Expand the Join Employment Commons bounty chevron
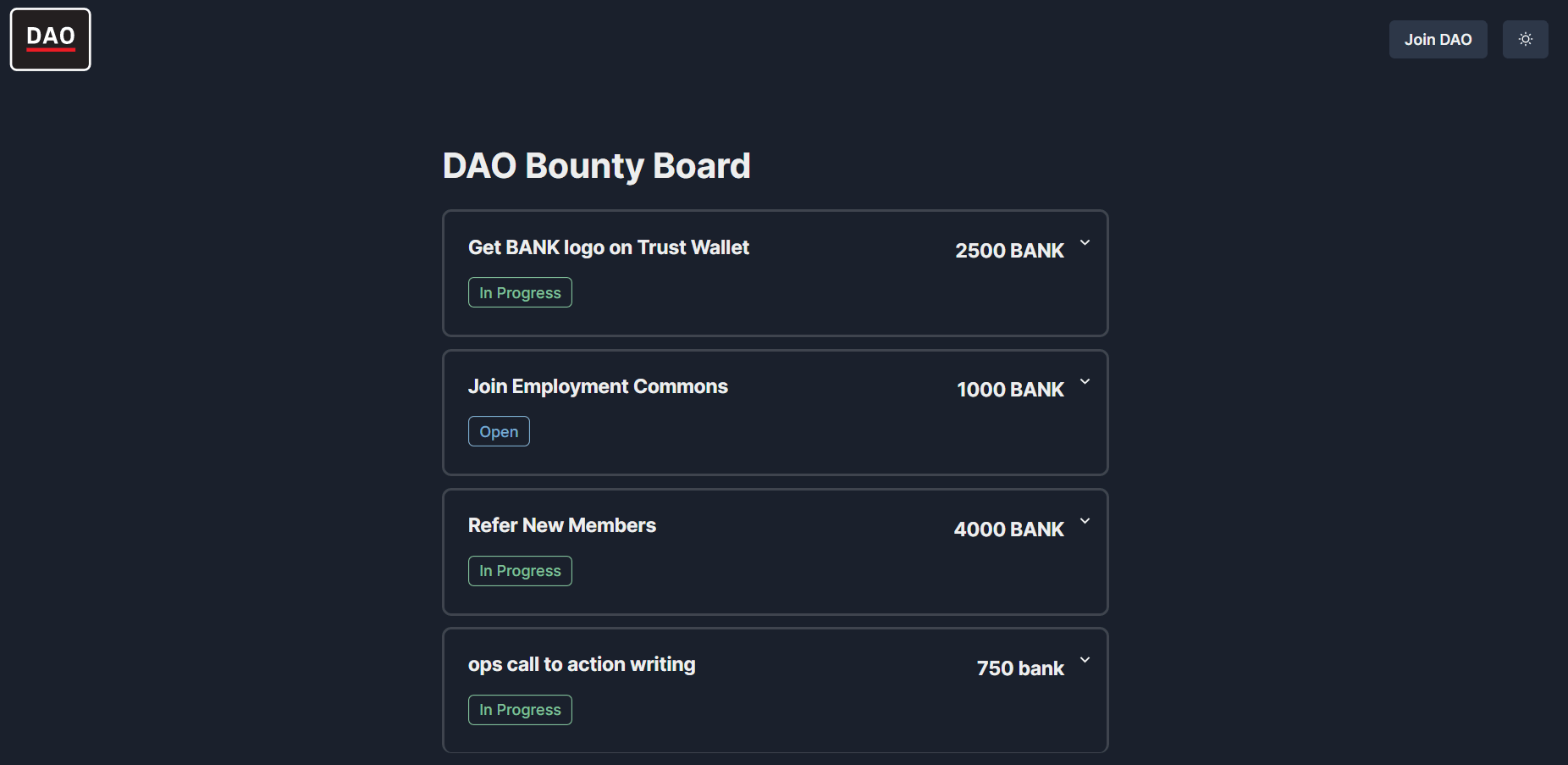 (x=1085, y=381)
